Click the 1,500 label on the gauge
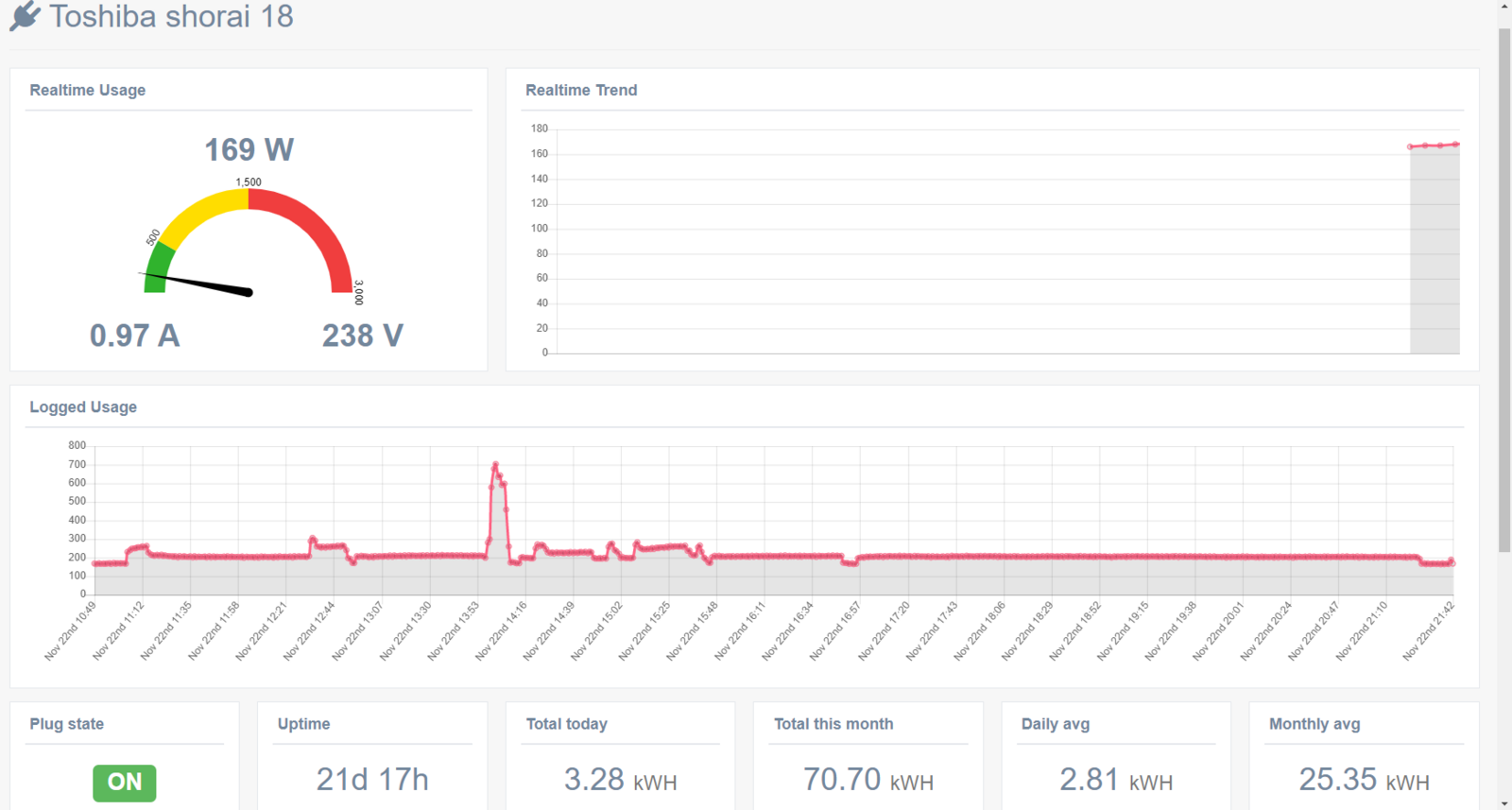 click(x=249, y=182)
